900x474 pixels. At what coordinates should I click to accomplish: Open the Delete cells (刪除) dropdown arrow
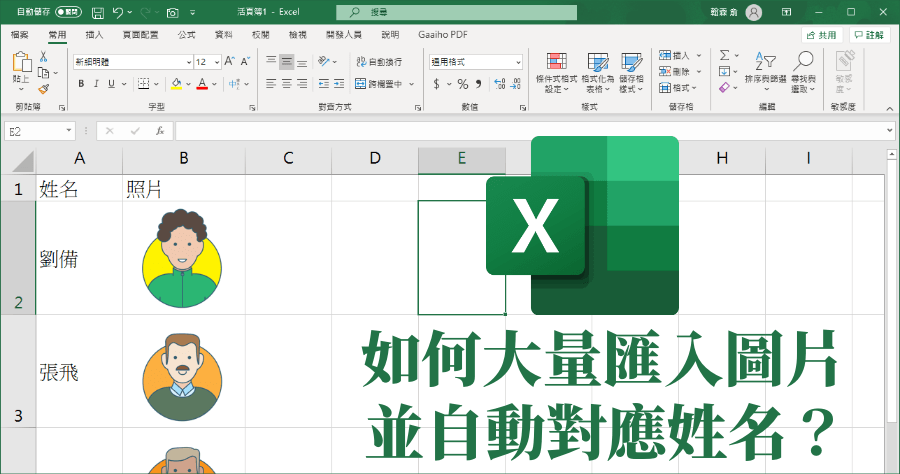[x=699, y=72]
